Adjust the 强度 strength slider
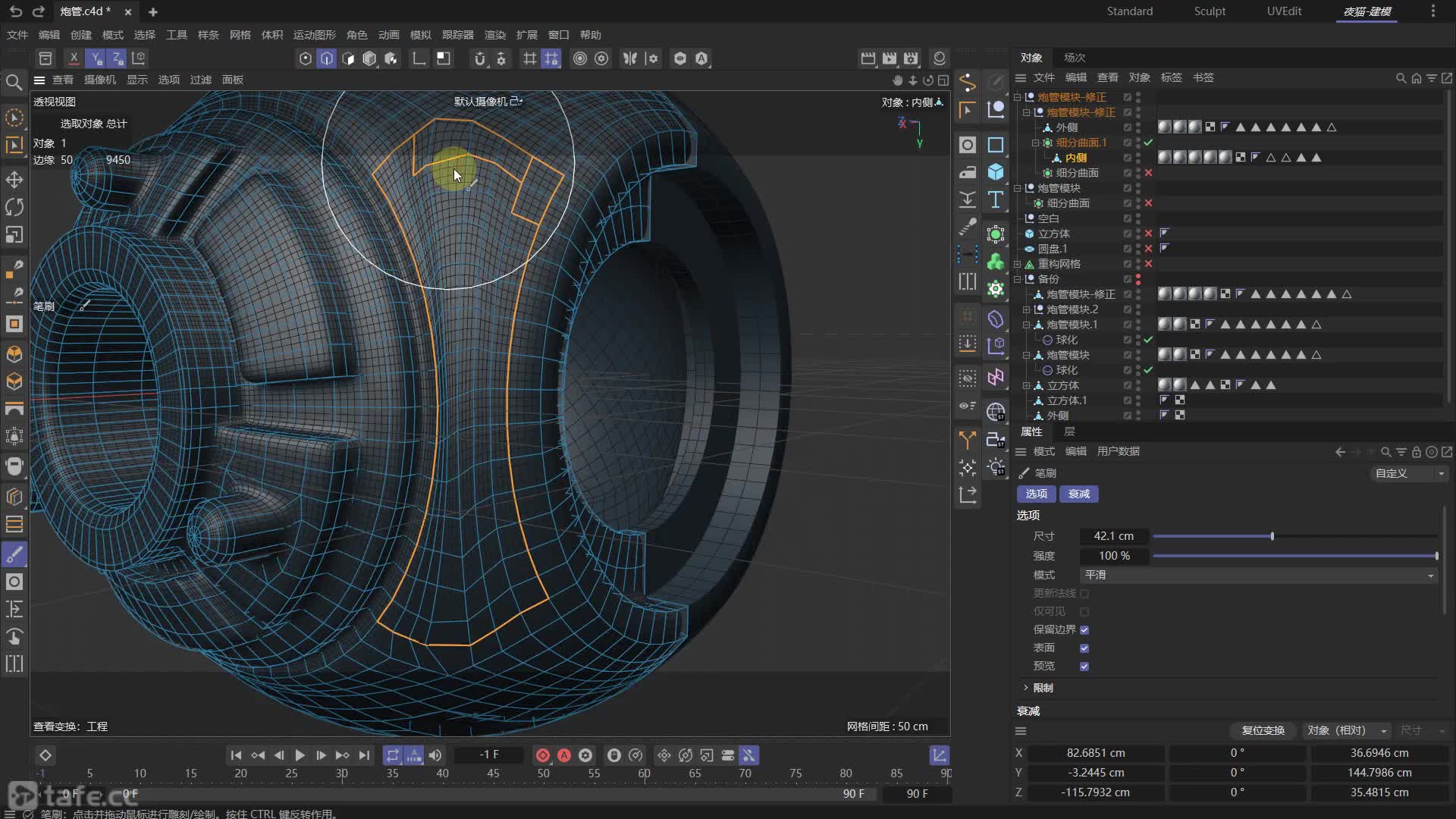1456x819 pixels. 1436,556
